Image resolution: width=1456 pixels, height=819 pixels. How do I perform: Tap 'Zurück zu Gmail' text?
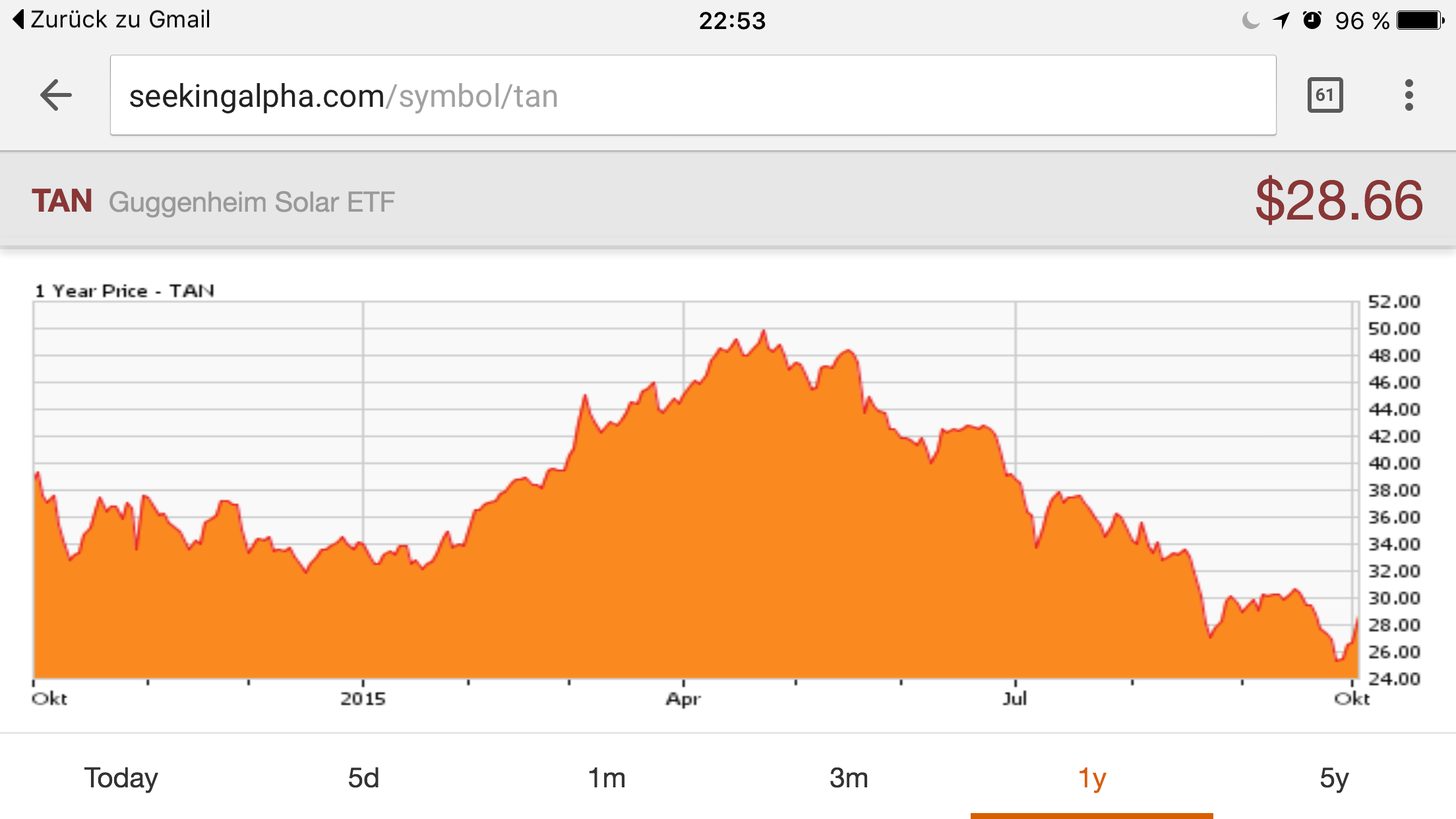(121, 20)
